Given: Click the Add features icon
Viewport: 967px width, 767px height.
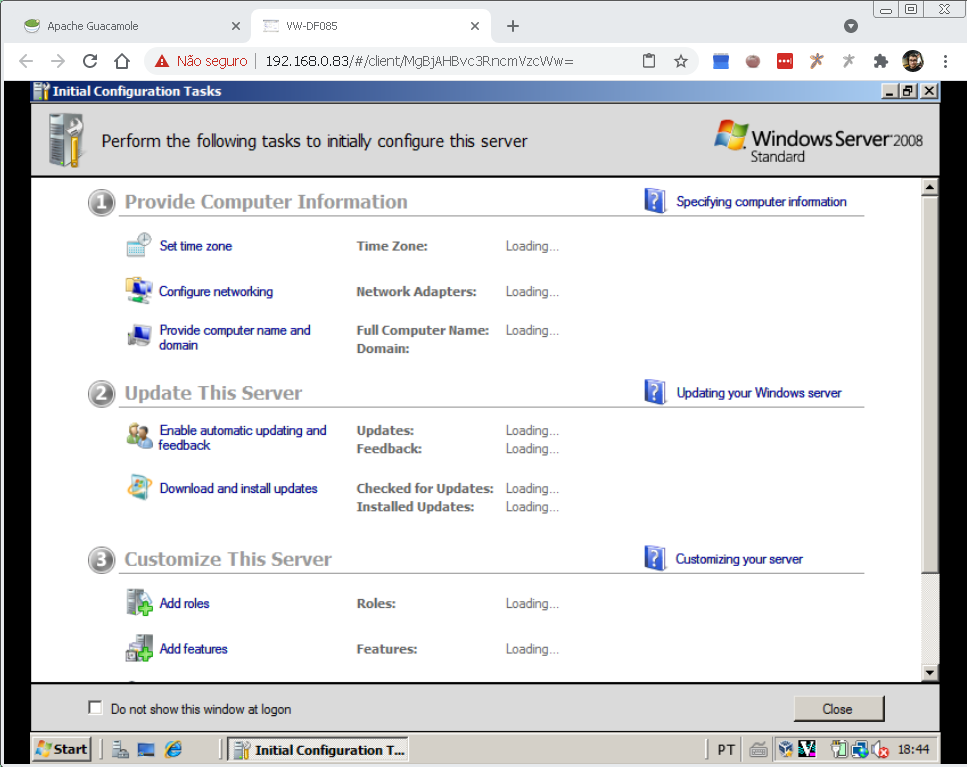Looking at the screenshot, I should (139, 648).
